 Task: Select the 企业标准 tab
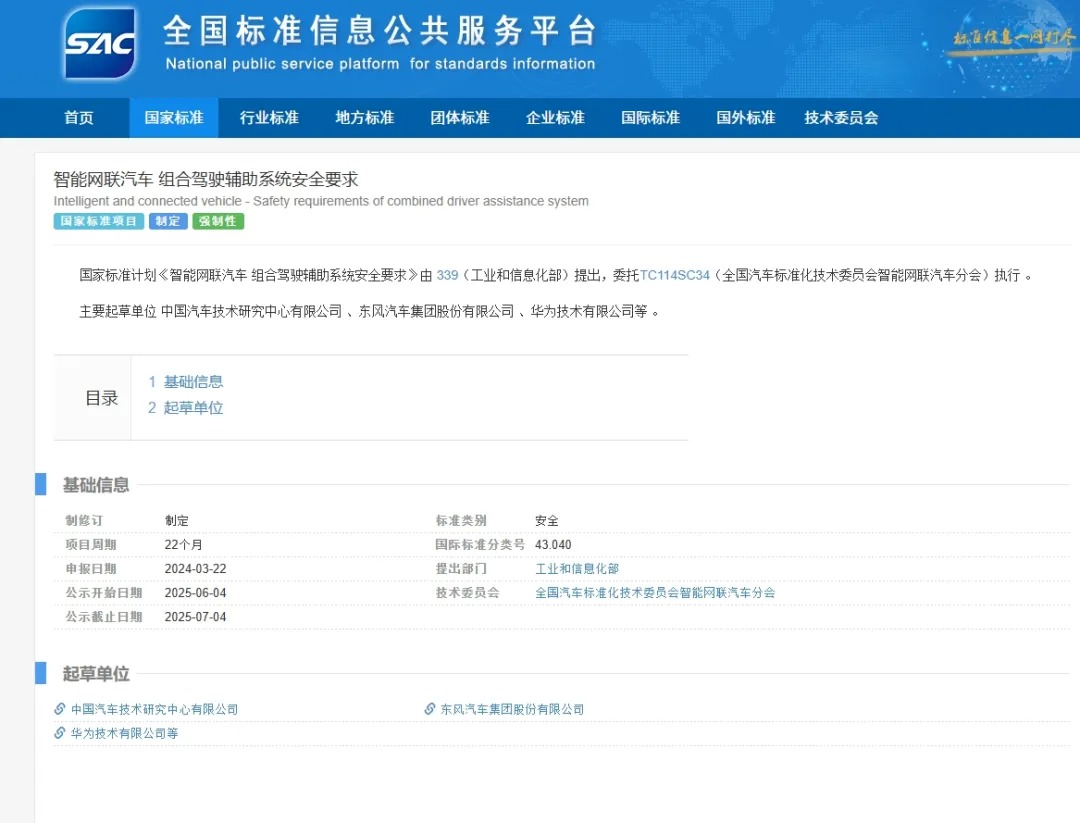click(555, 118)
